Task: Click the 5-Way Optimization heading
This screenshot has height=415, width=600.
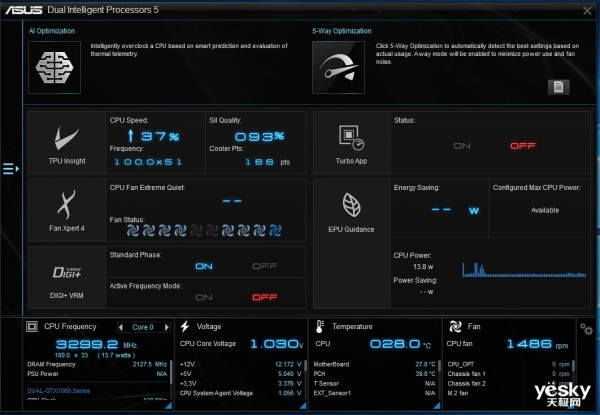Action: [342, 31]
